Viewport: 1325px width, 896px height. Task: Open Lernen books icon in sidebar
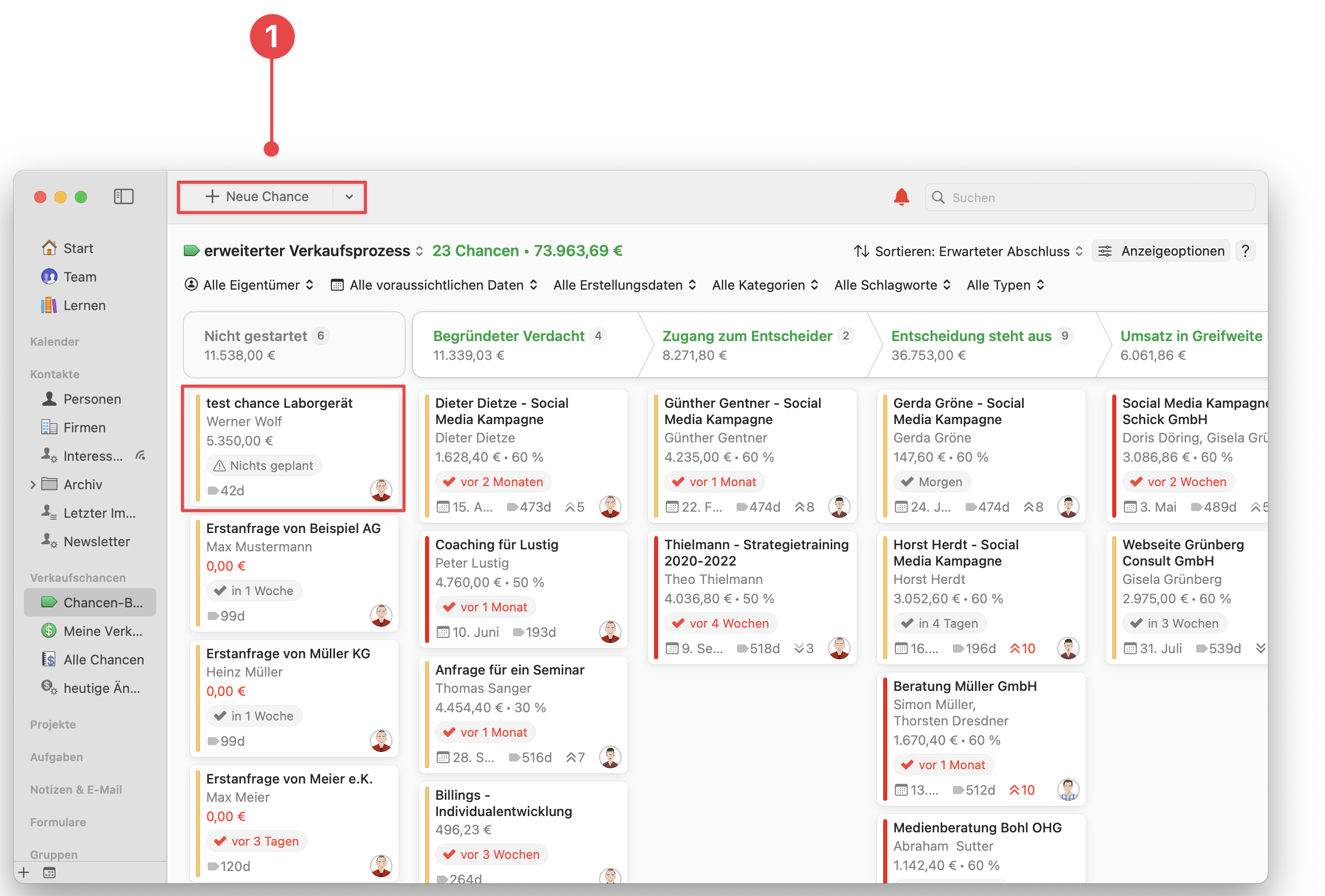point(49,305)
